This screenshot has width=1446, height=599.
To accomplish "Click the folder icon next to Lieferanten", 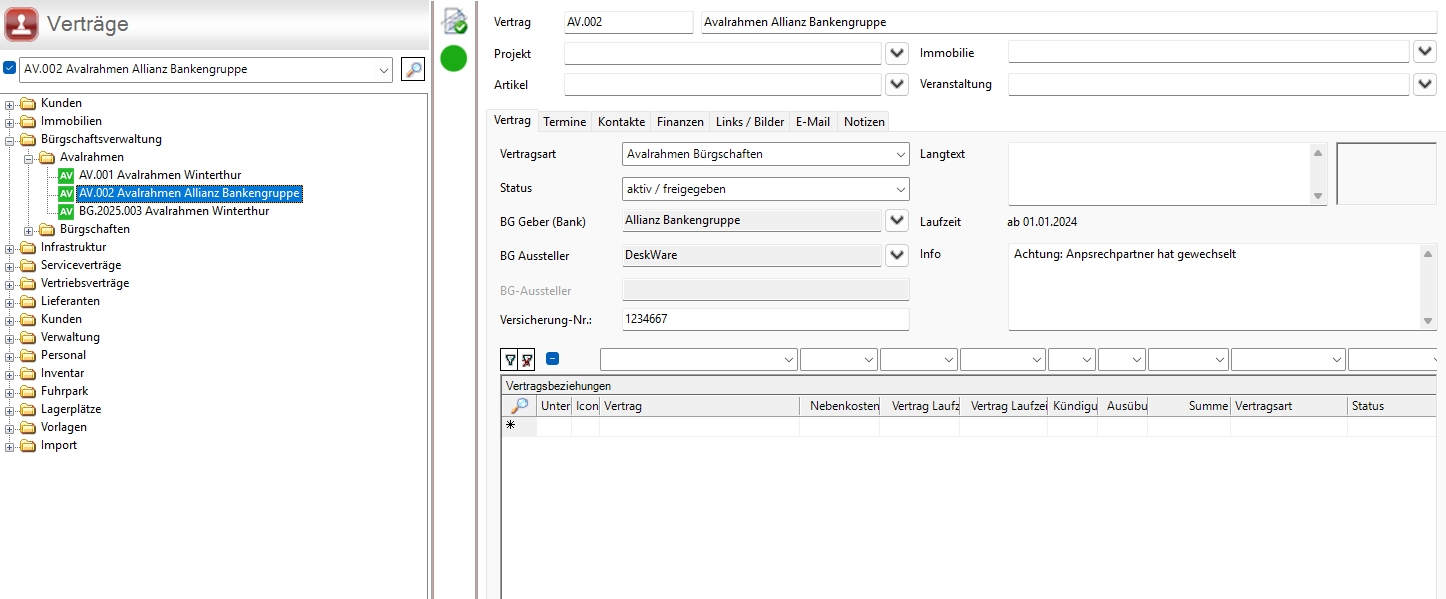I will tap(28, 301).
